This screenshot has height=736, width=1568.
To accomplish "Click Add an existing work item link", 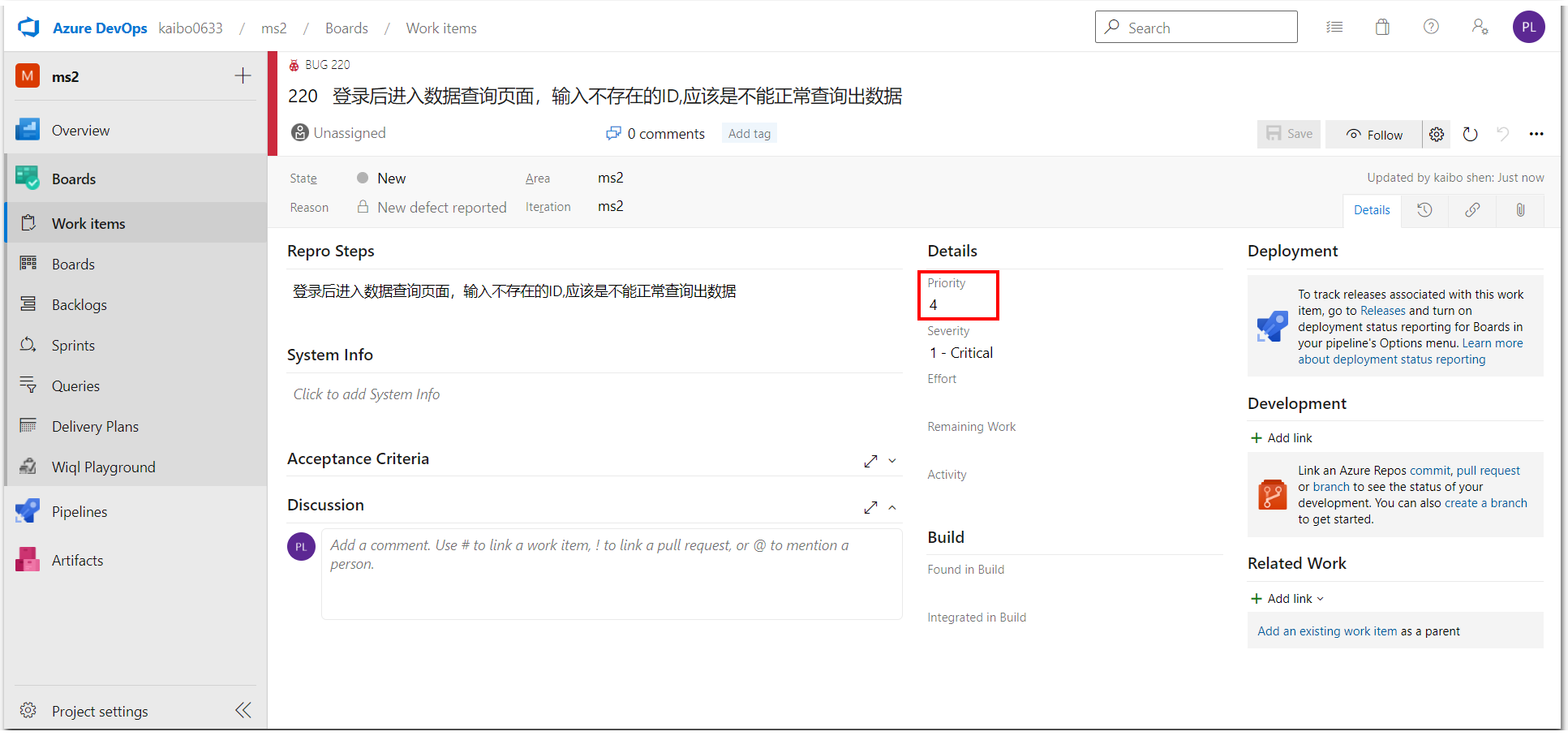I will (1326, 631).
